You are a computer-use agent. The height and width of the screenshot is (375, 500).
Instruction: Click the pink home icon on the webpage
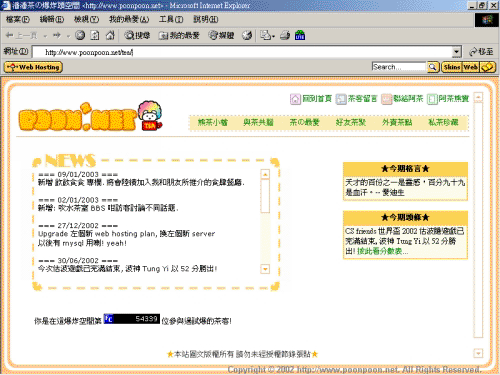click(x=295, y=99)
